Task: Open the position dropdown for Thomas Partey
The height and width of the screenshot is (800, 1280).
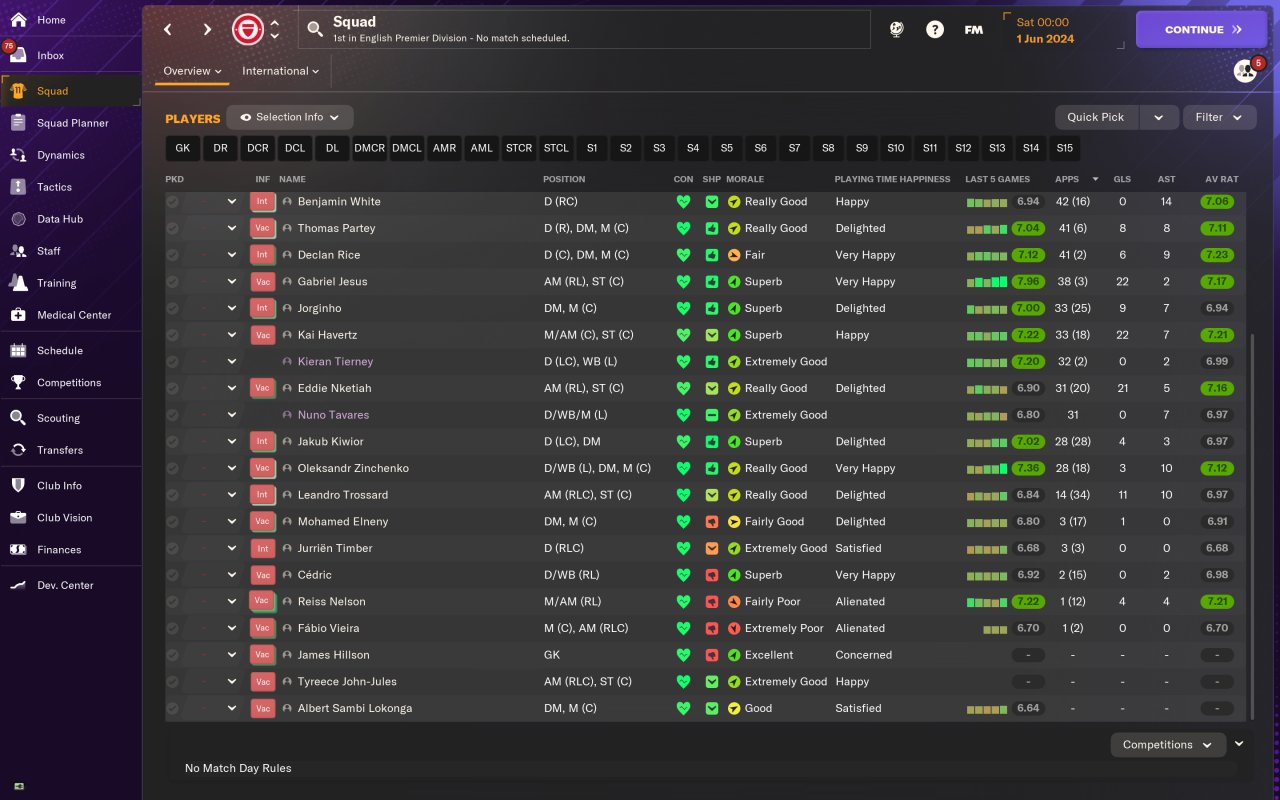Action: (232, 228)
